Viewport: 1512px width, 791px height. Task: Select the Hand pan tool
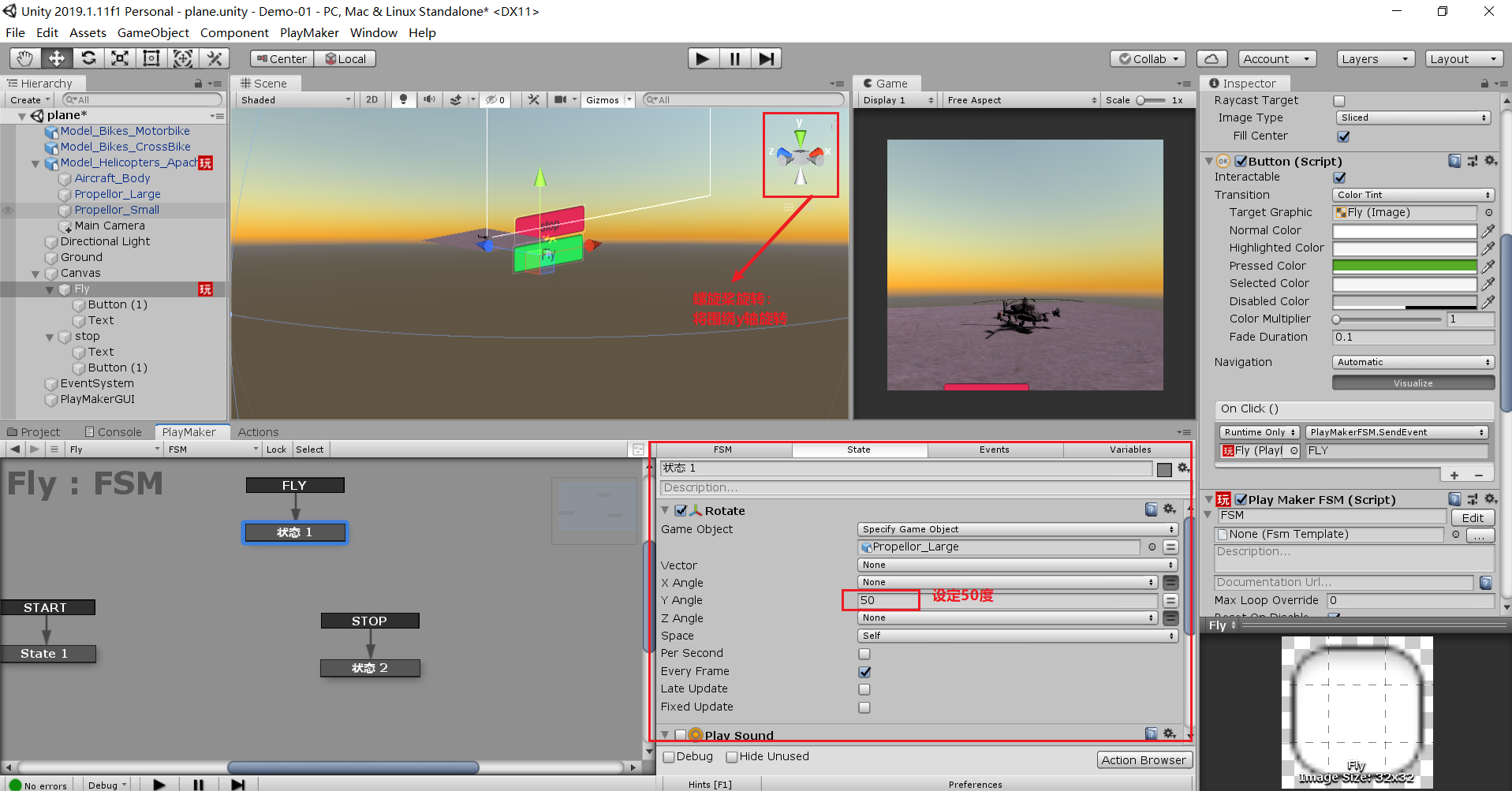[x=24, y=58]
